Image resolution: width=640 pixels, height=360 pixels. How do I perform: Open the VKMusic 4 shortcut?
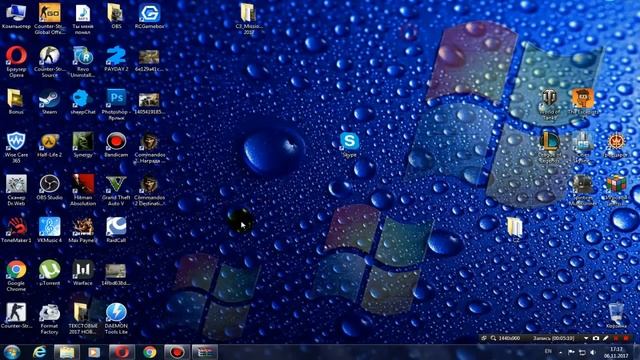49,230
